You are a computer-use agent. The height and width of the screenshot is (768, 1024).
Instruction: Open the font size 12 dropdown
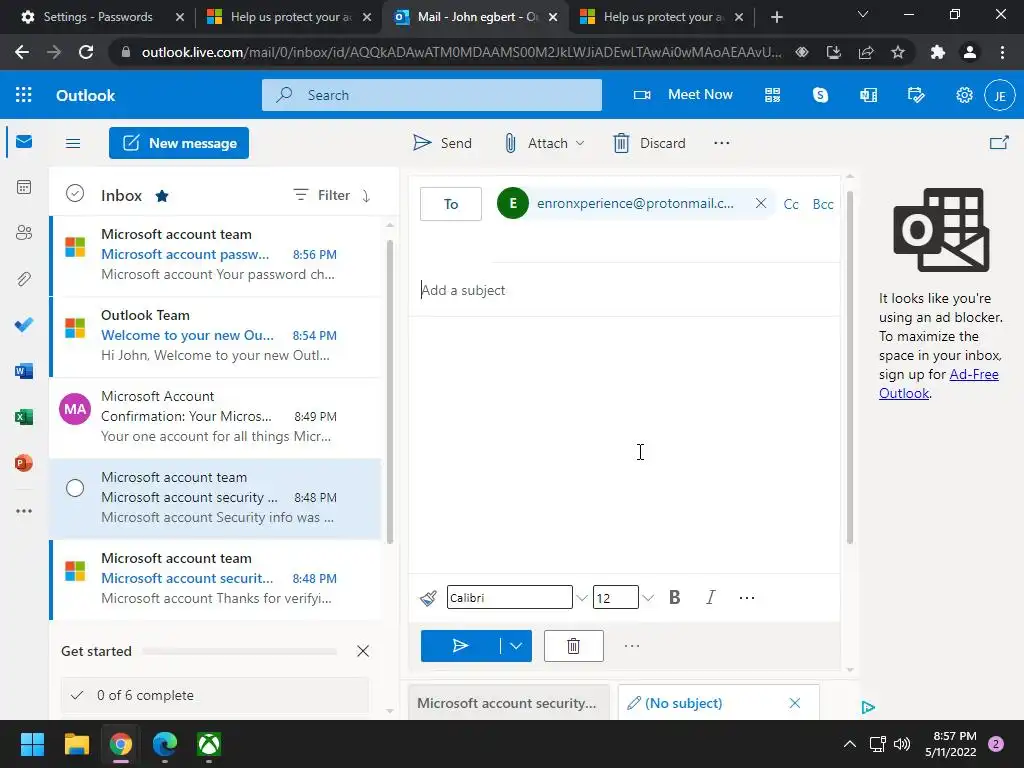647,598
